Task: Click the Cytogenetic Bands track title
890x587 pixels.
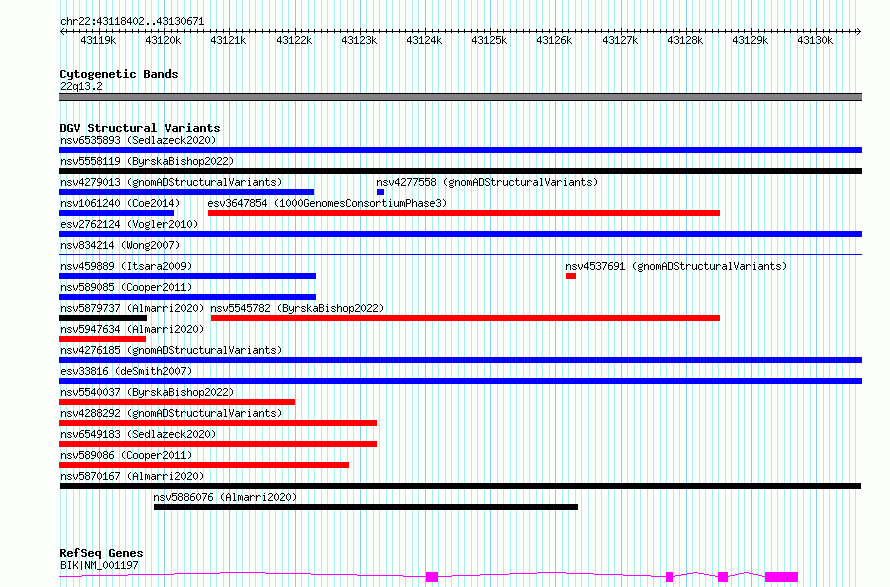Action: (119, 74)
